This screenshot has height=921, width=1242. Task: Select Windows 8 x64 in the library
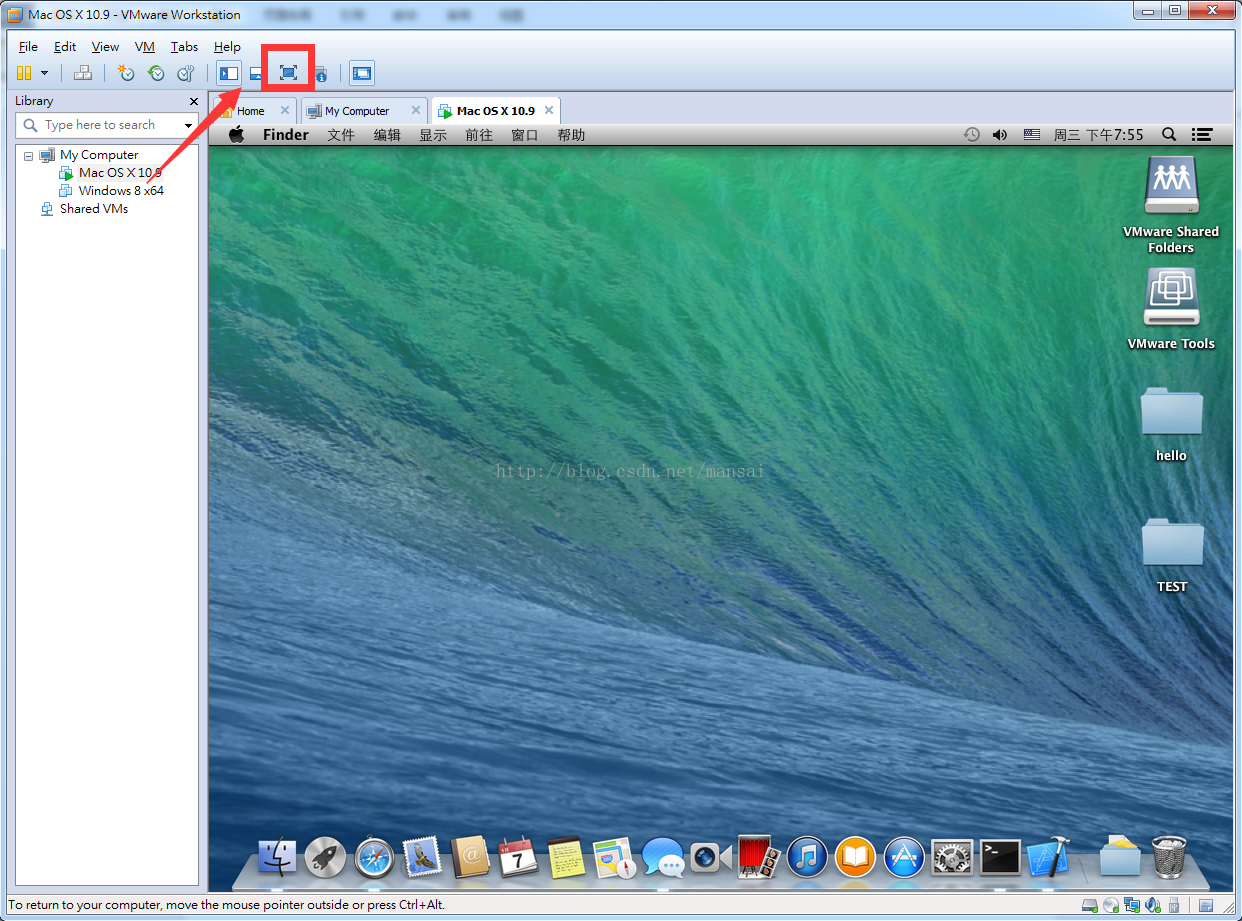(121, 191)
